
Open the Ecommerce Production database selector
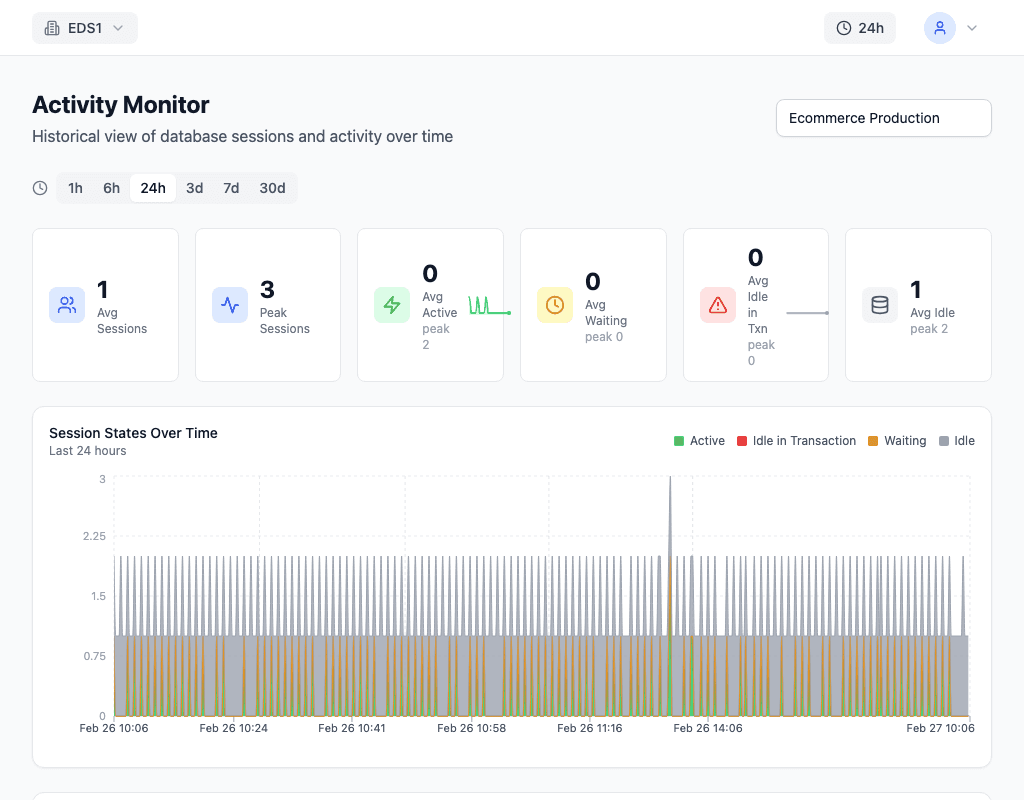(883, 118)
